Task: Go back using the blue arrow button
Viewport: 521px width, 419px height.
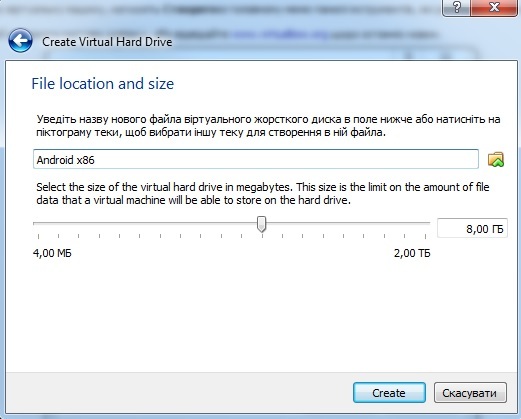Action: pyautogui.click(x=20, y=41)
